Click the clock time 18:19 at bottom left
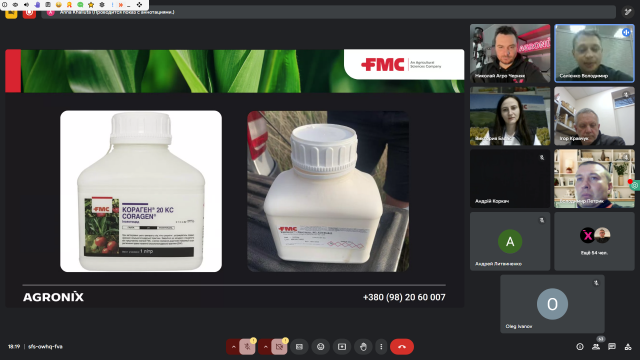The height and width of the screenshot is (360, 640). click(x=14, y=347)
